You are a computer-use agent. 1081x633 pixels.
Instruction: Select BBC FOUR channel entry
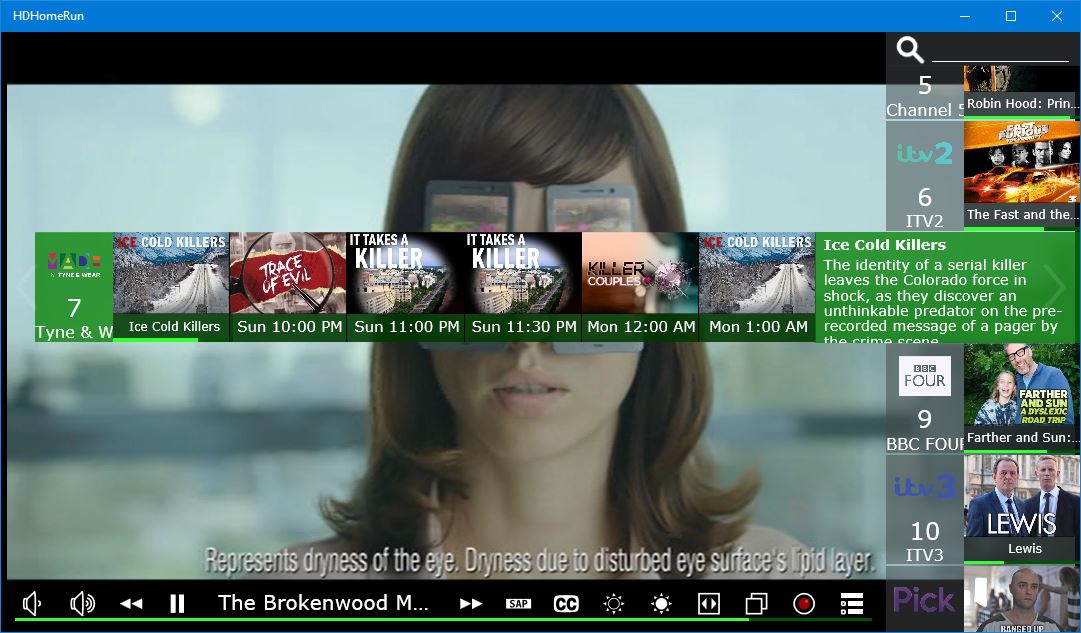pyautogui.click(x=924, y=400)
